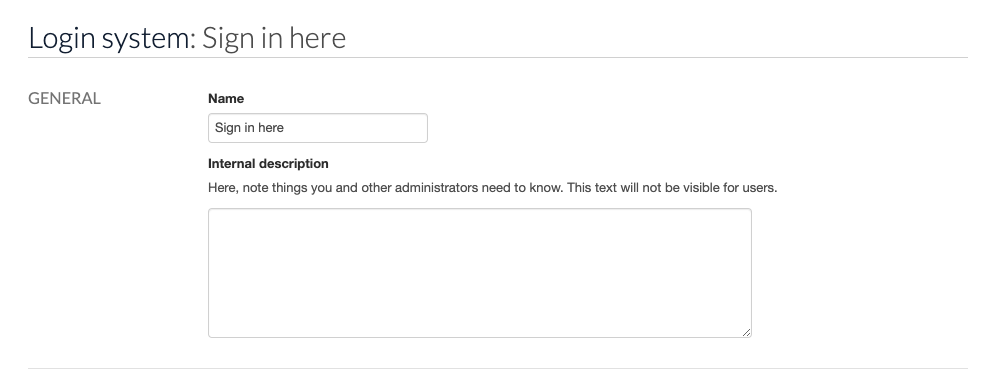Image resolution: width=999 pixels, height=376 pixels.
Task: Click the word "here" in Name field
Action: [x=271, y=127]
